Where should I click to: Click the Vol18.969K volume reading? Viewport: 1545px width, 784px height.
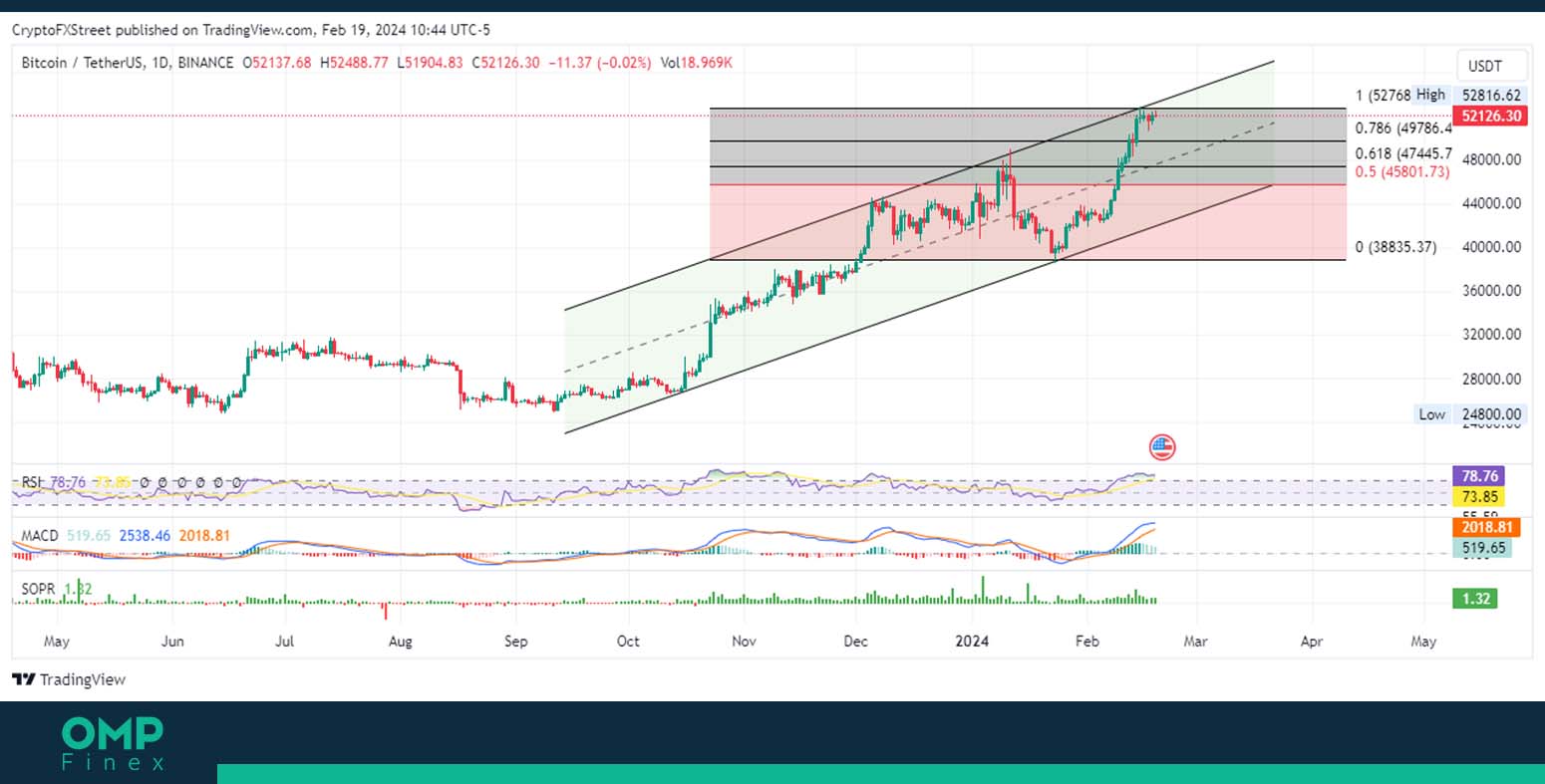pyautogui.click(x=696, y=62)
